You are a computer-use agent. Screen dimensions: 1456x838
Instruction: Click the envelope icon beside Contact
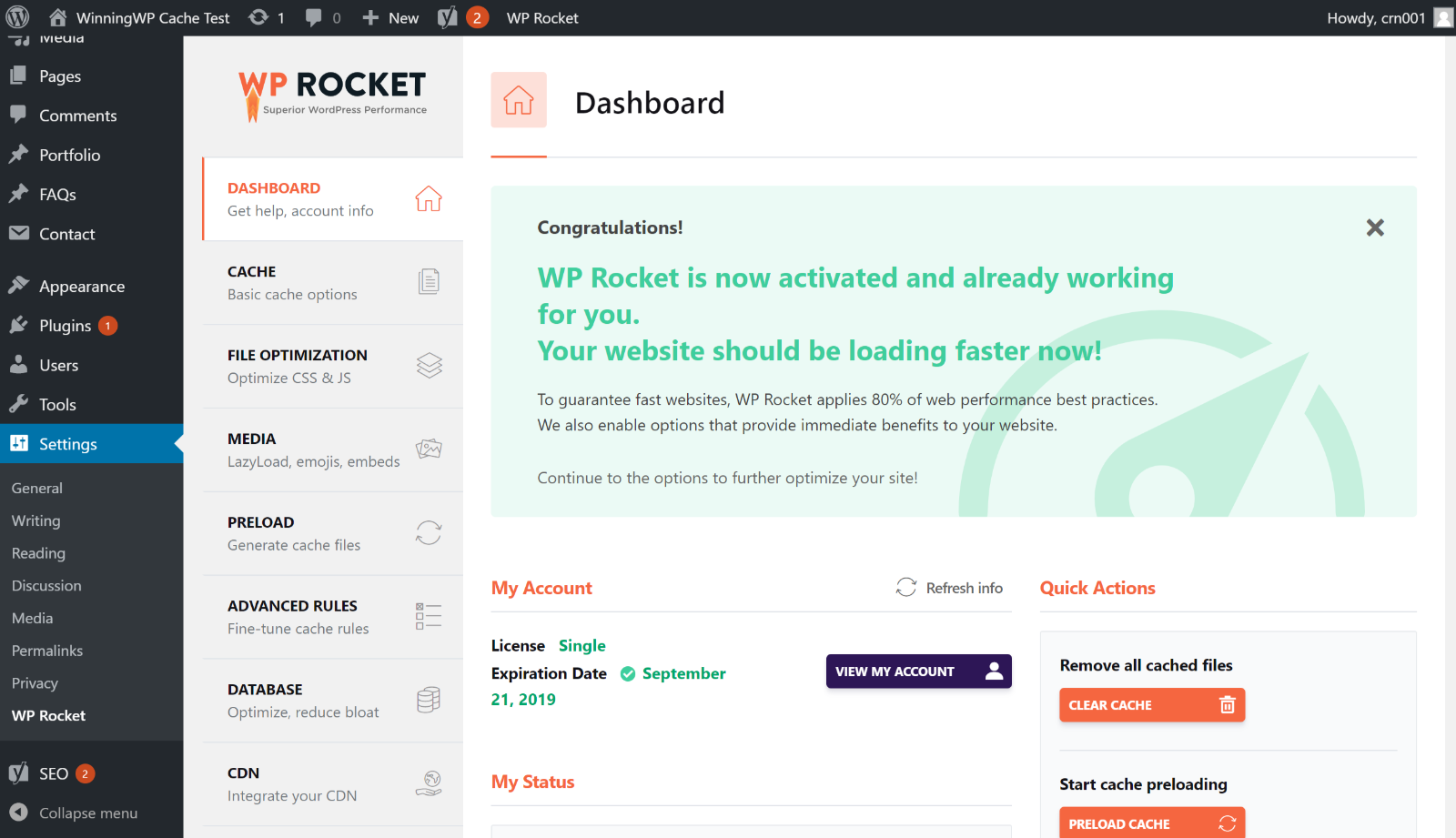18,233
